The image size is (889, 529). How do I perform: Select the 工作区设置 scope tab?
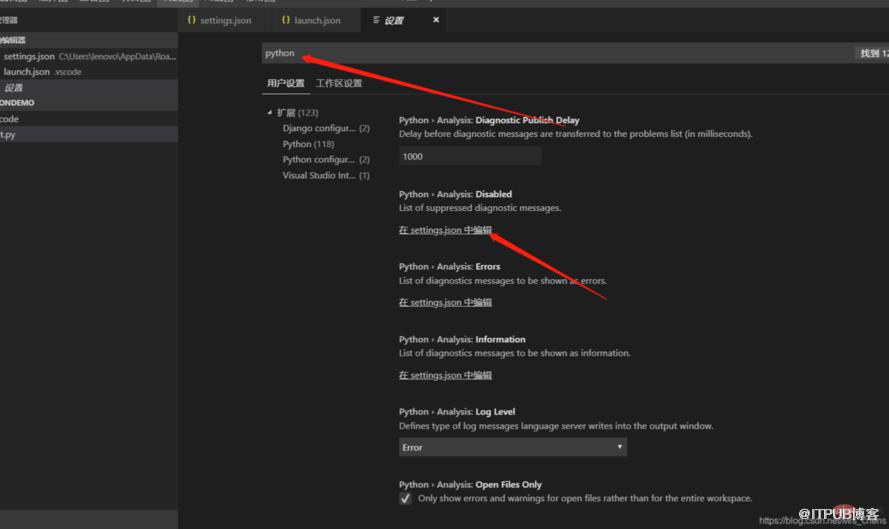click(339, 83)
